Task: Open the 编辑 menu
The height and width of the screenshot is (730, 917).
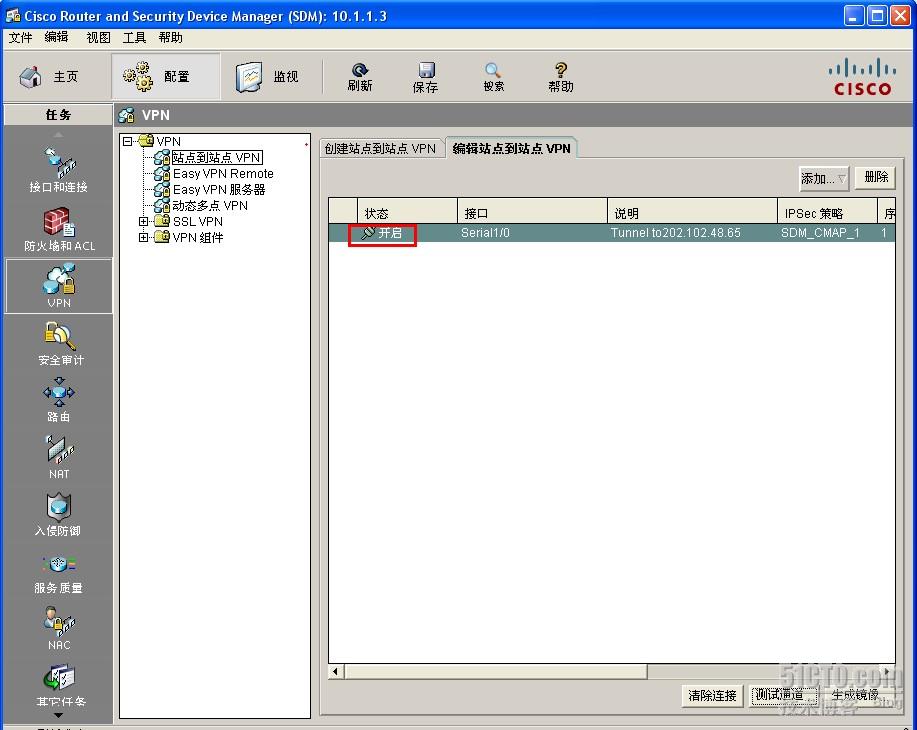Action: (56, 37)
